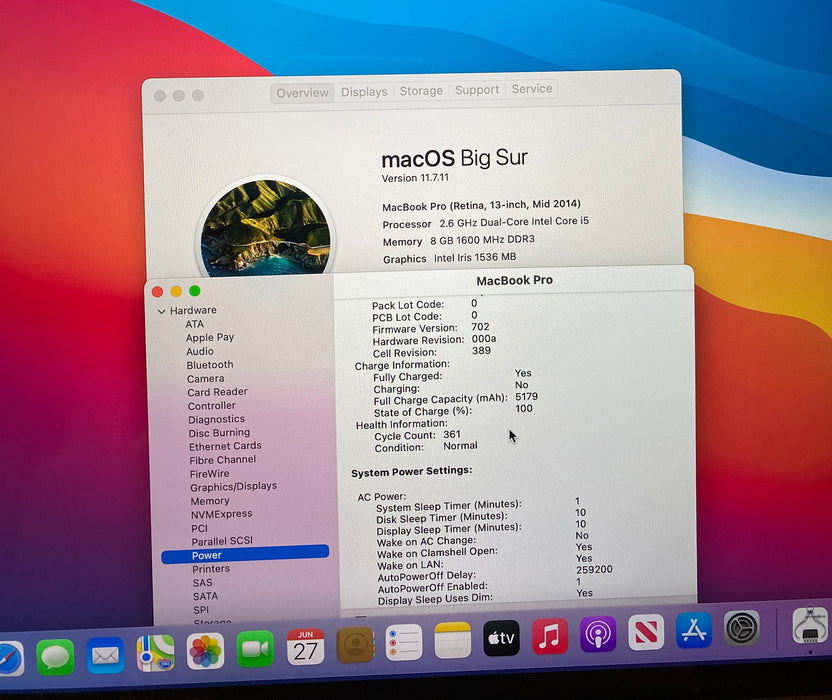Open Mail app in the Dock
832x700 pixels.
(x=105, y=655)
